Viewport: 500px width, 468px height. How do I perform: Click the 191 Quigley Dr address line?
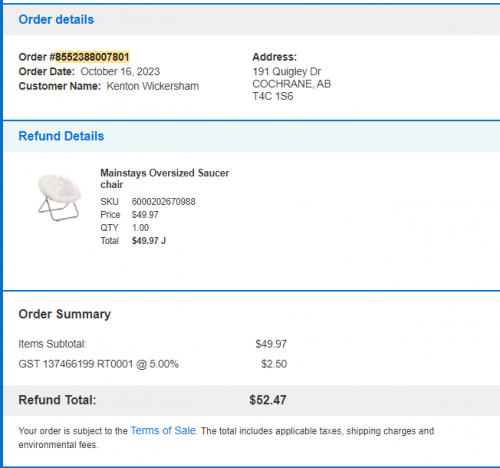286,71
